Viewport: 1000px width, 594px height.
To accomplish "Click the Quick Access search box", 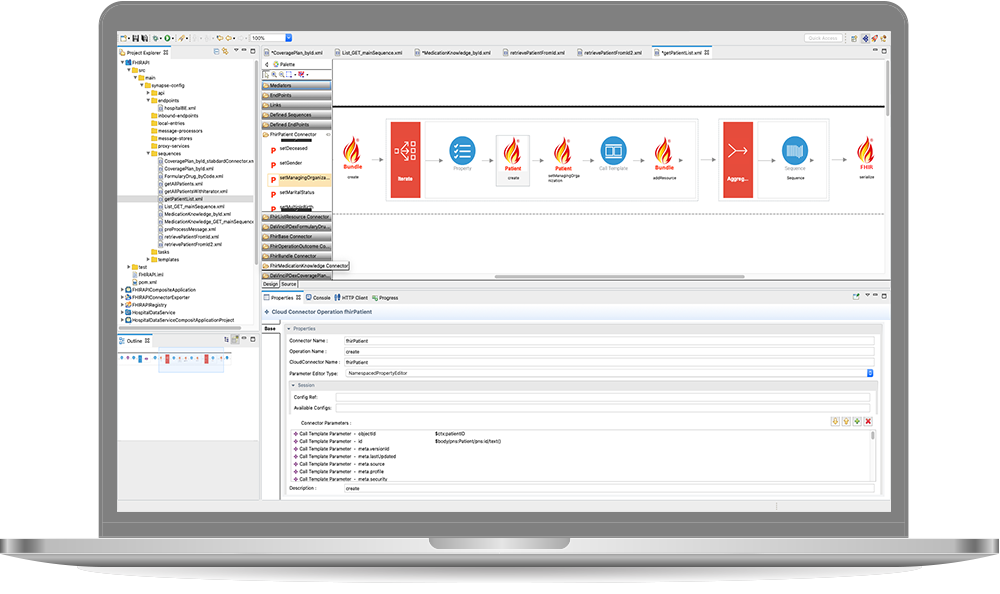I will click(823, 38).
